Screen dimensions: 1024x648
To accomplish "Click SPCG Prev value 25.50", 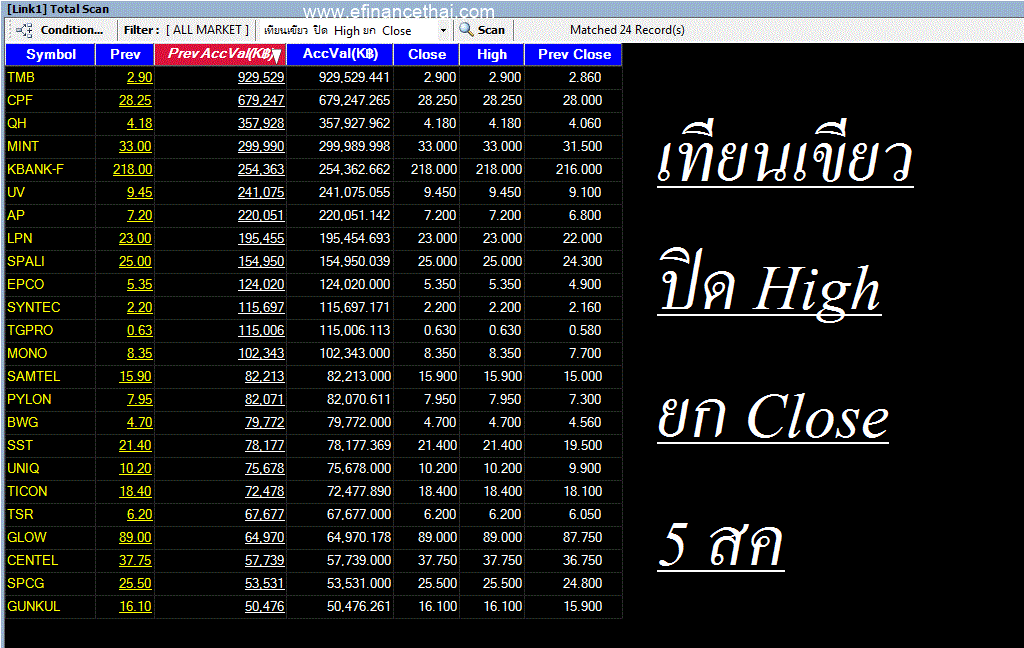I will click(x=135, y=583).
